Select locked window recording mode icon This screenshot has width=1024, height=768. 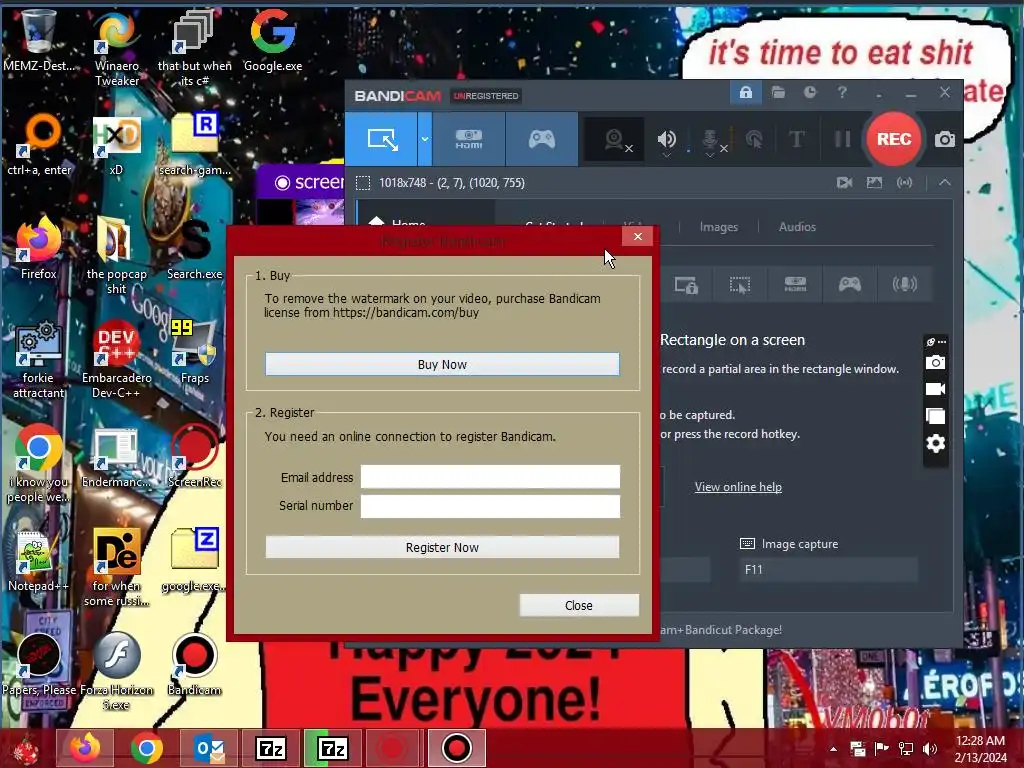[x=686, y=285]
